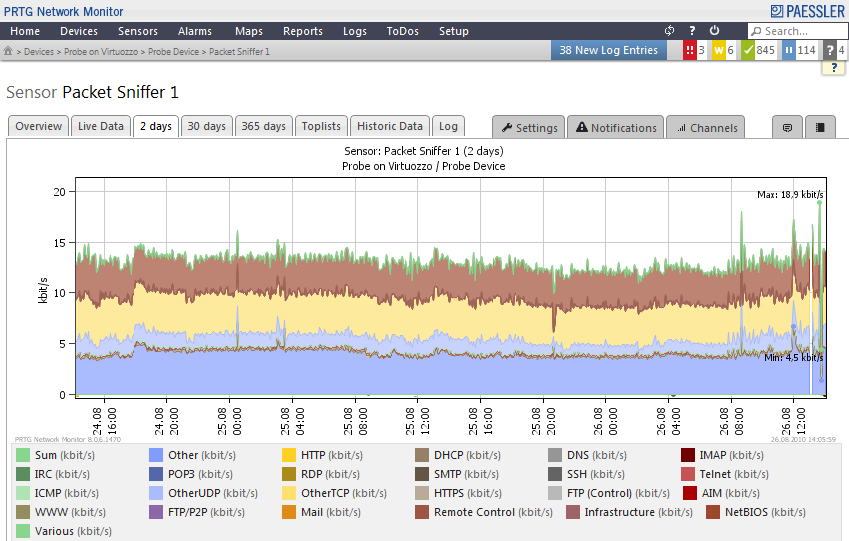Open the Historic Data tab
This screenshot has width=849, height=541.
click(390, 126)
